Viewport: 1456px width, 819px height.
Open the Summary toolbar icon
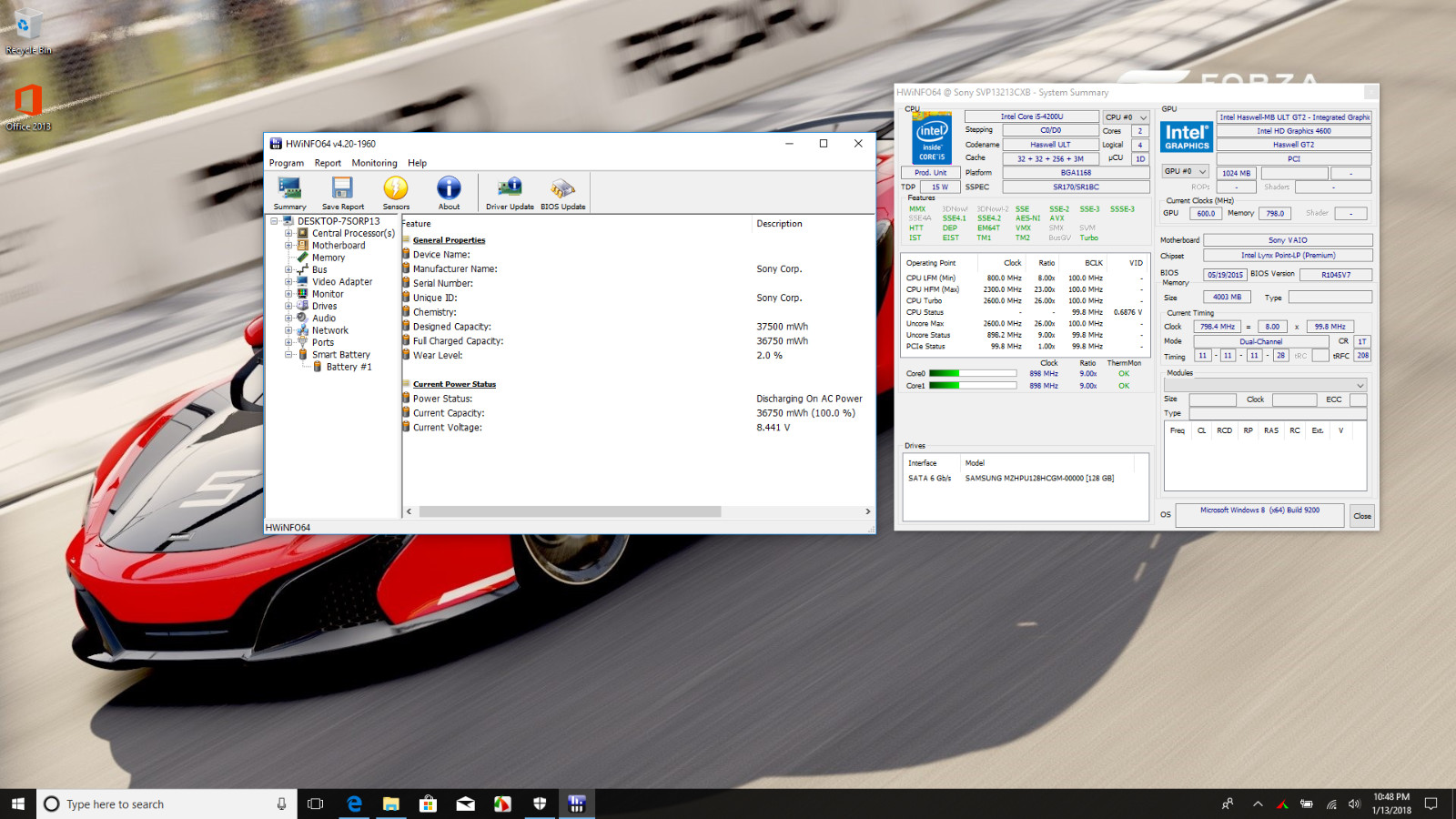pyautogui.click(x=289, y=193)
